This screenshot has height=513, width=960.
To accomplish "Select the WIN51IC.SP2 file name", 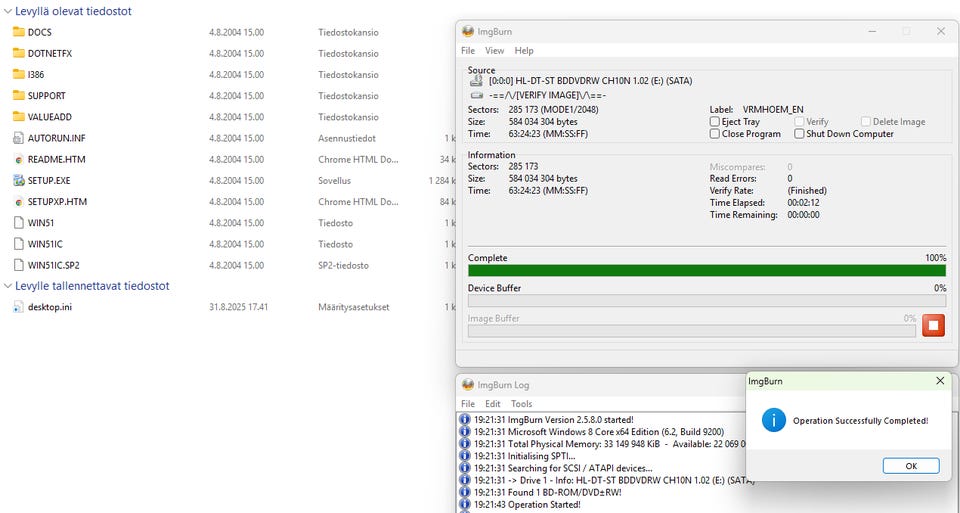I will tap(53, 265).
